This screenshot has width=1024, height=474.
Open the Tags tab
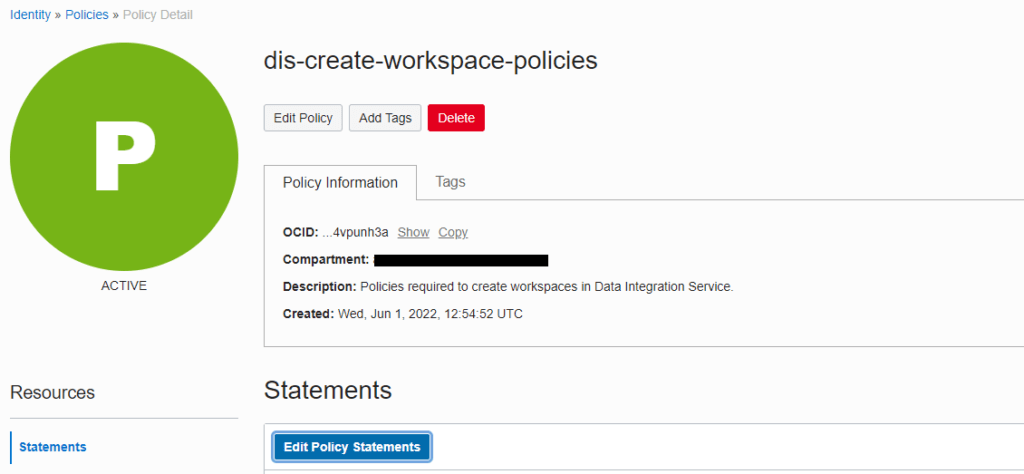451,182
